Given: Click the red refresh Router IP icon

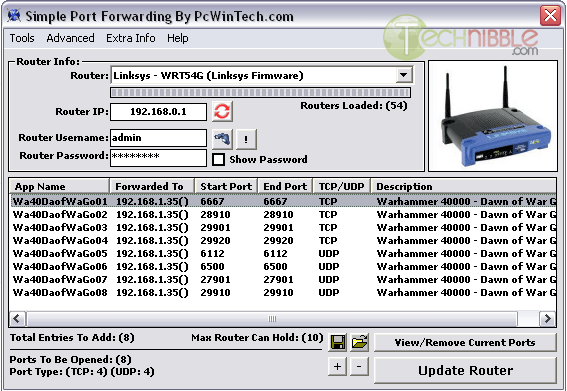Looking at the screenshot, I should 222,111.
